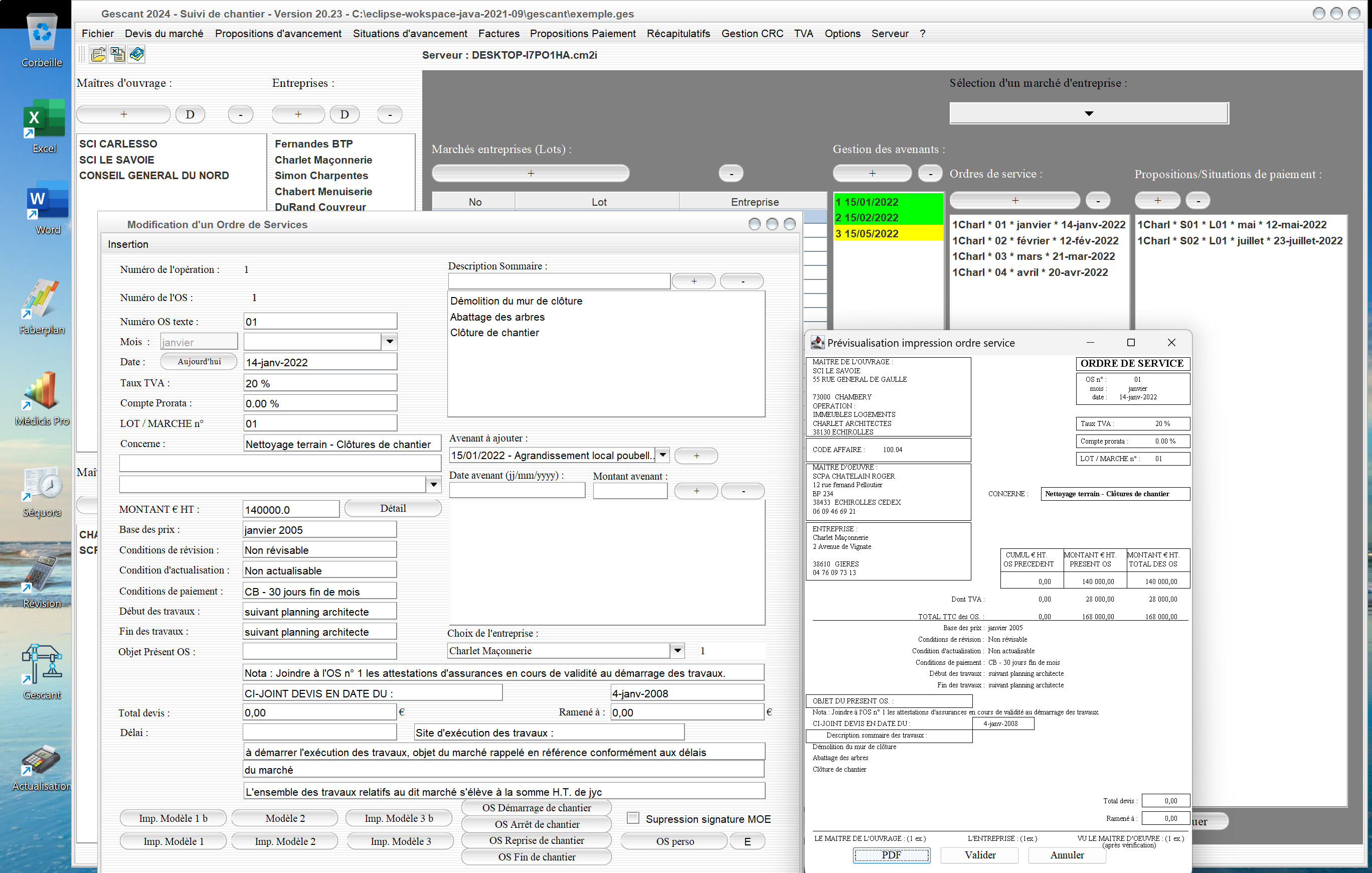Expand the dropdown below the Concerne field

coord(434,484)
